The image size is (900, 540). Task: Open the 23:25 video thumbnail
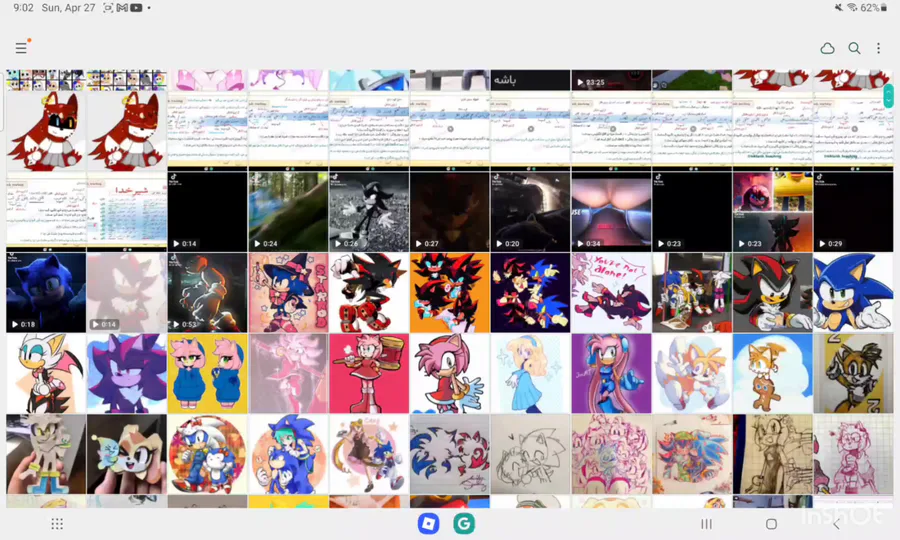pos(611,80)
